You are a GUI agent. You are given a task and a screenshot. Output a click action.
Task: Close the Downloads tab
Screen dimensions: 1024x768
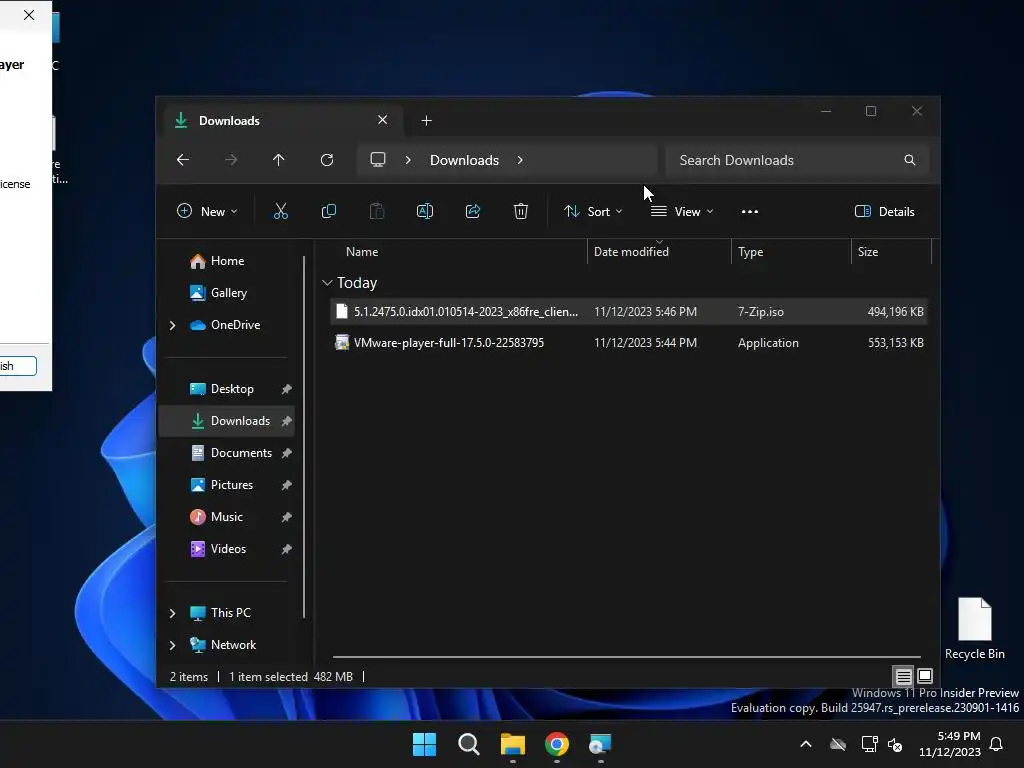tap(383, 120)
